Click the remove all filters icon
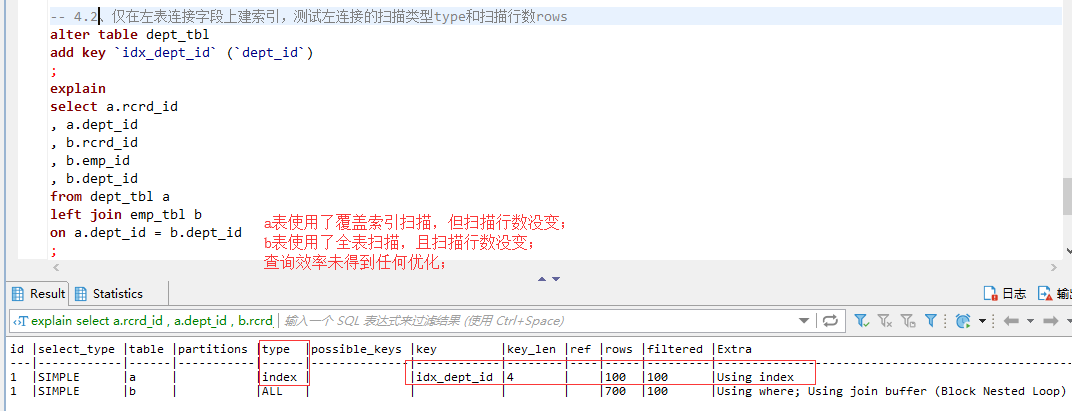The width and height of the screenshot is (1072, 411). [x=885, y=320]
